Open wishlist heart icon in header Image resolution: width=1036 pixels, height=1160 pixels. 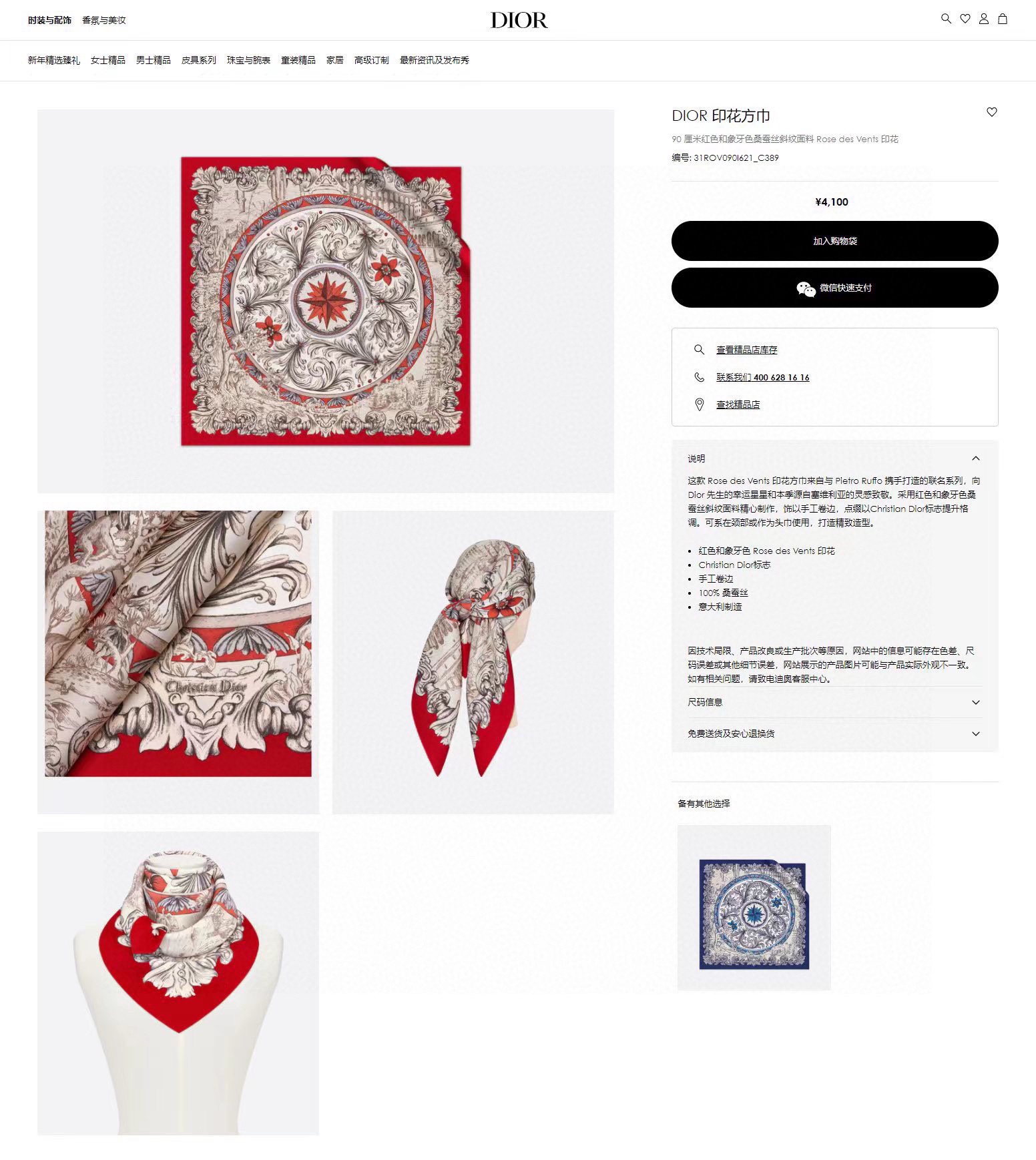(965, 19)
